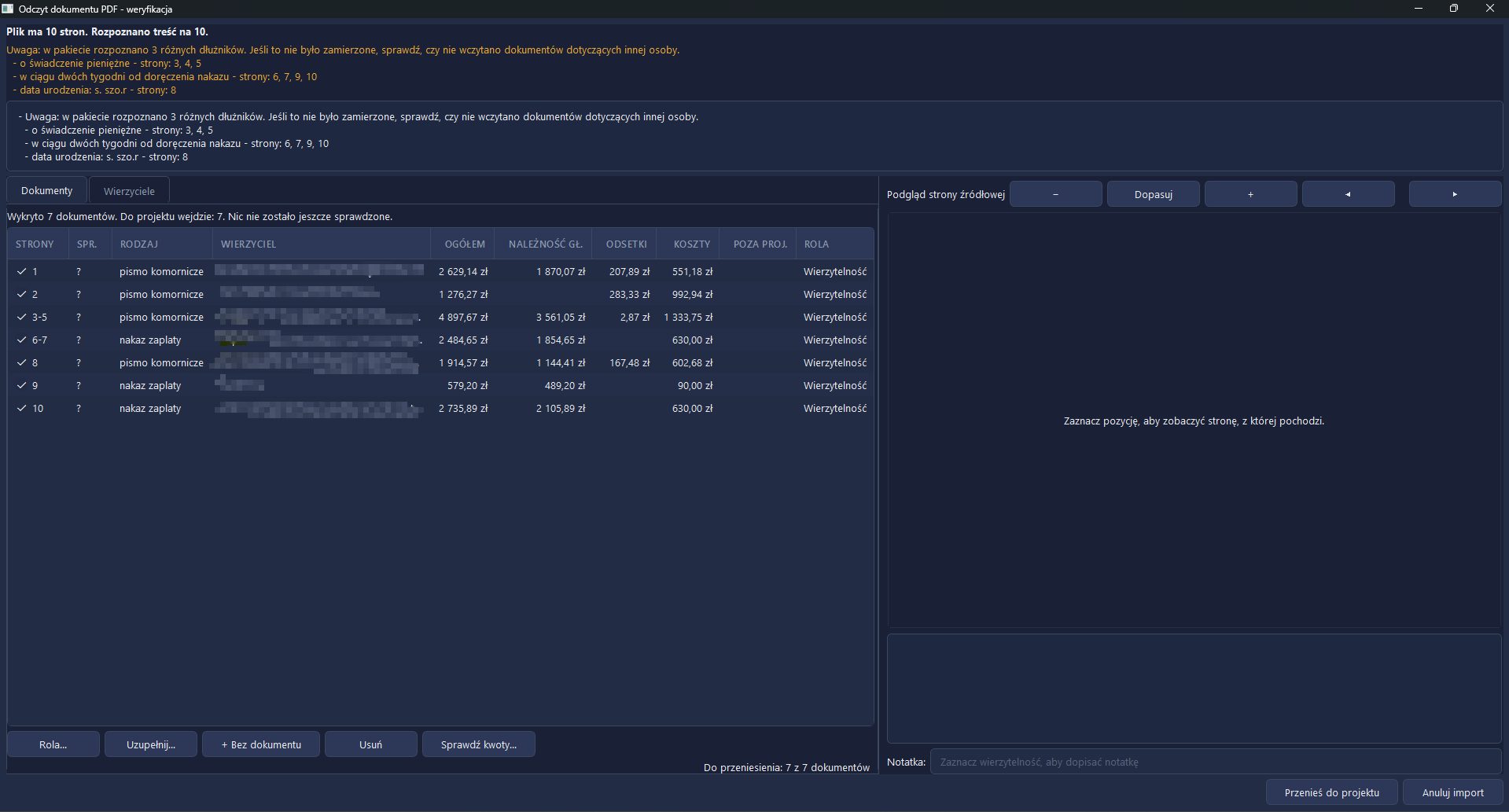Go to previous source page arrow
Viewport: 1509px width, 812px height.
click(1348, 194)
